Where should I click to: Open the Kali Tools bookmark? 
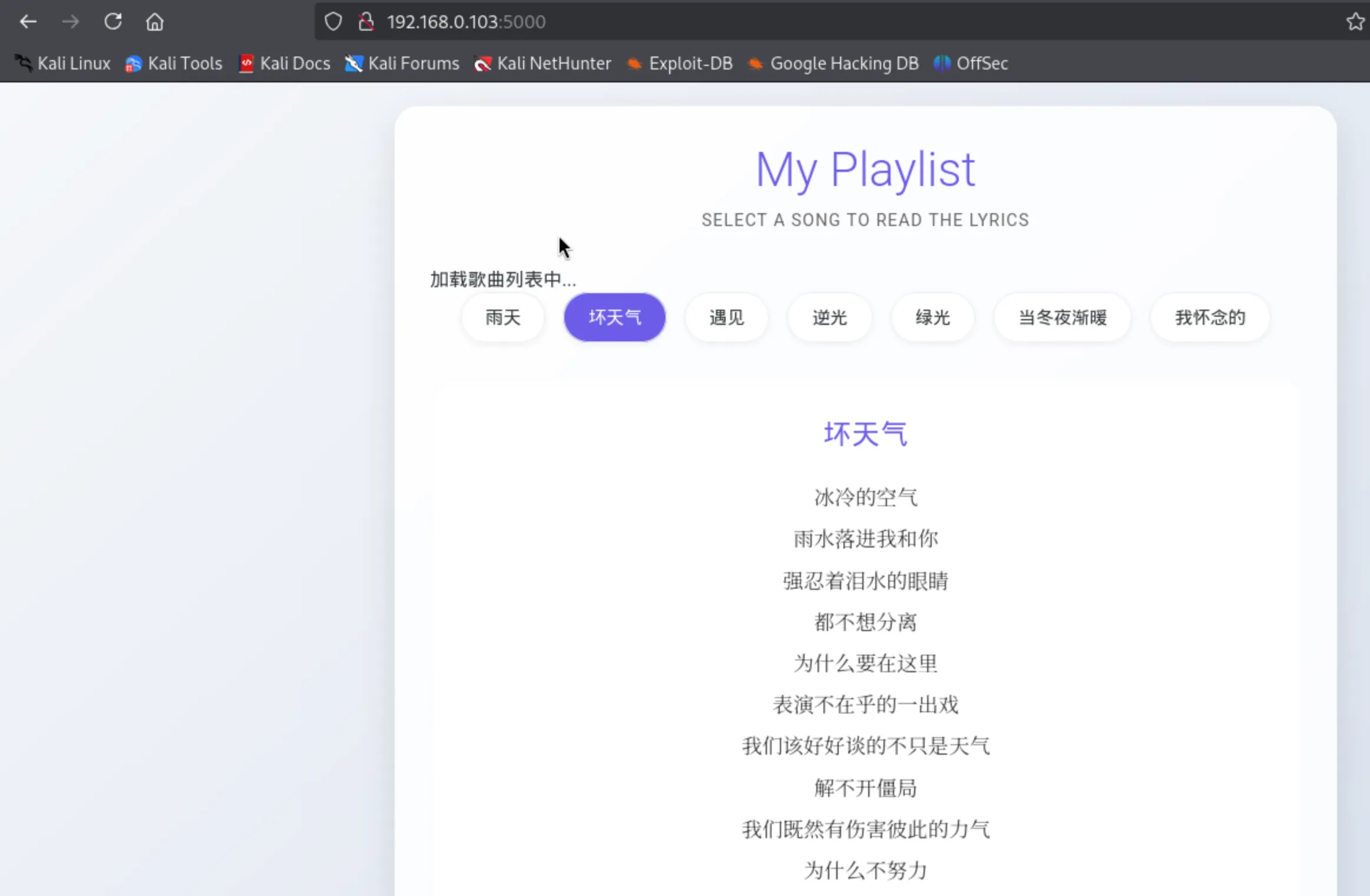[174, 63]
